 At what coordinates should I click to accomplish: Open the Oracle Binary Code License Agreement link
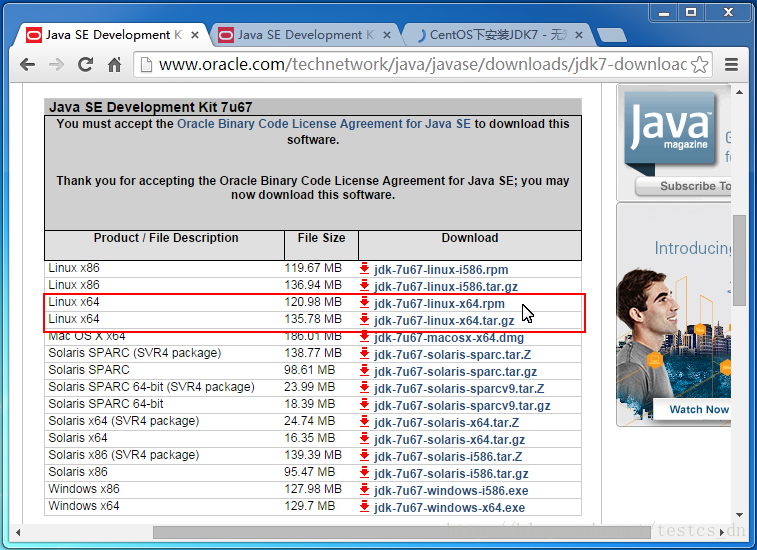[323, 124]
